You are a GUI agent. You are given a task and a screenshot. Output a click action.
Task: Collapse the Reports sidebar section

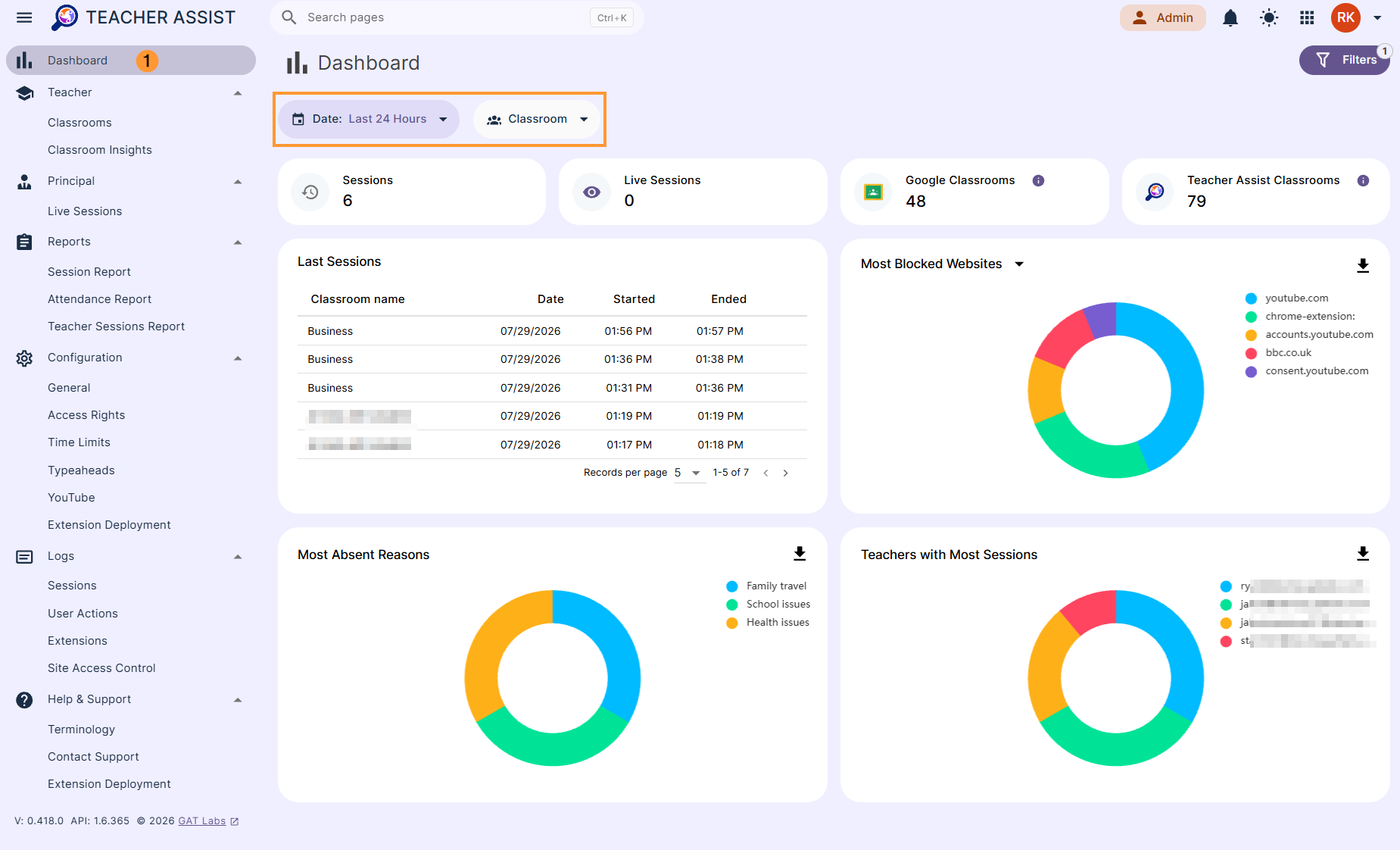238,242
